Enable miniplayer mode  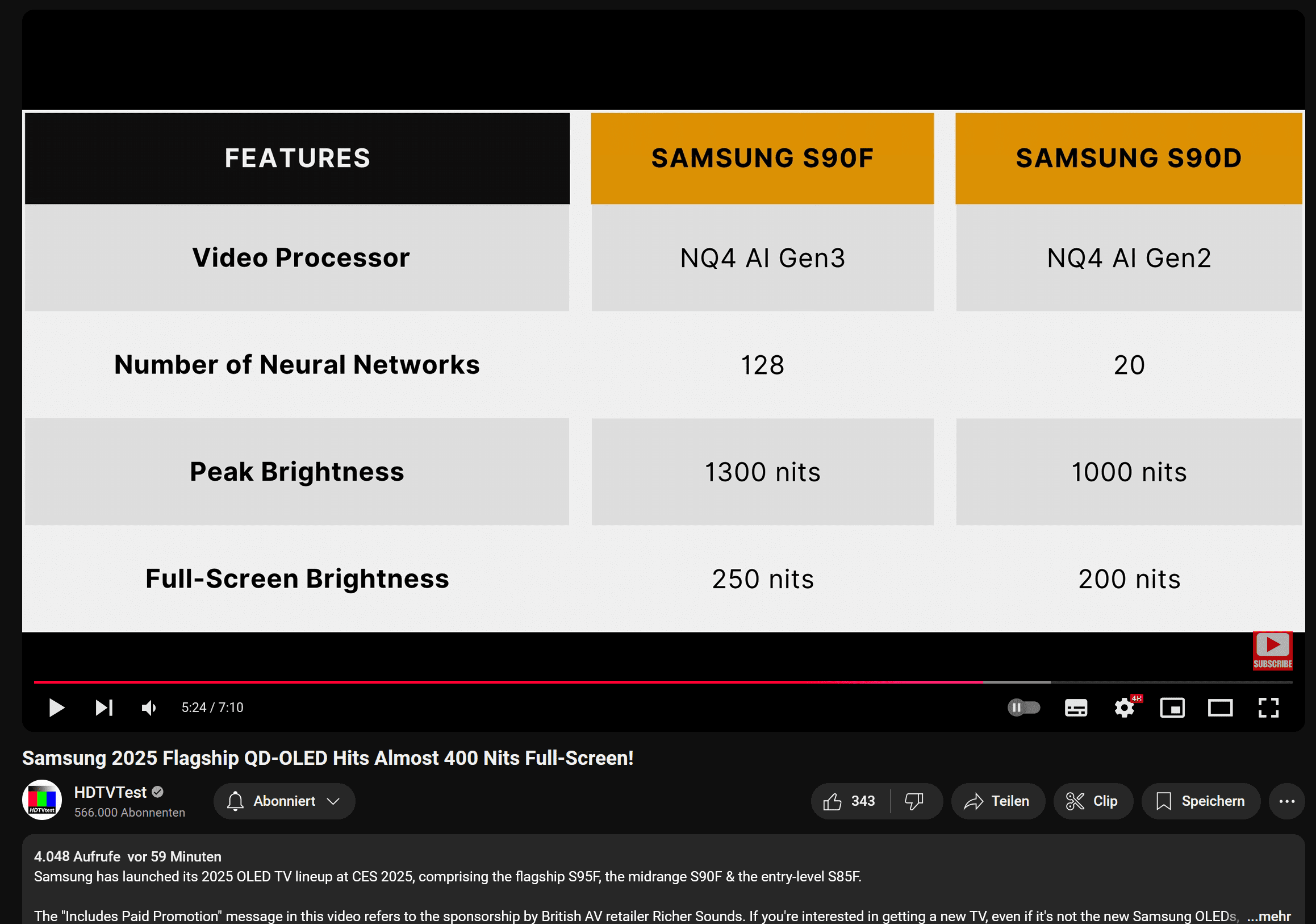1172,707
